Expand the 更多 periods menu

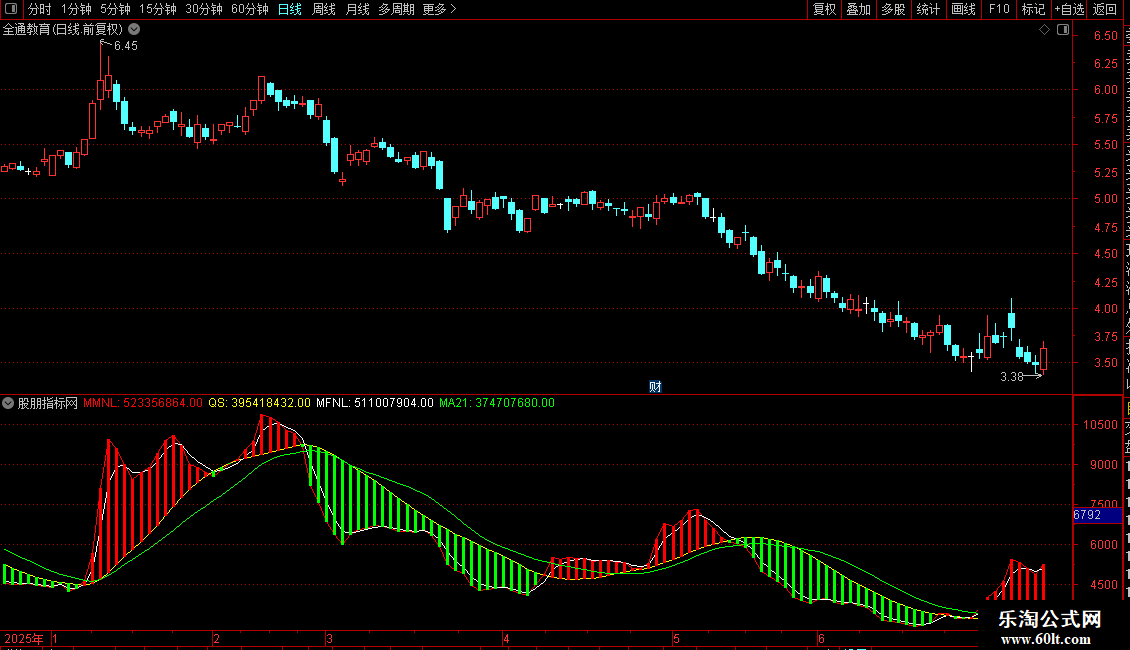[x=439, y=9]
